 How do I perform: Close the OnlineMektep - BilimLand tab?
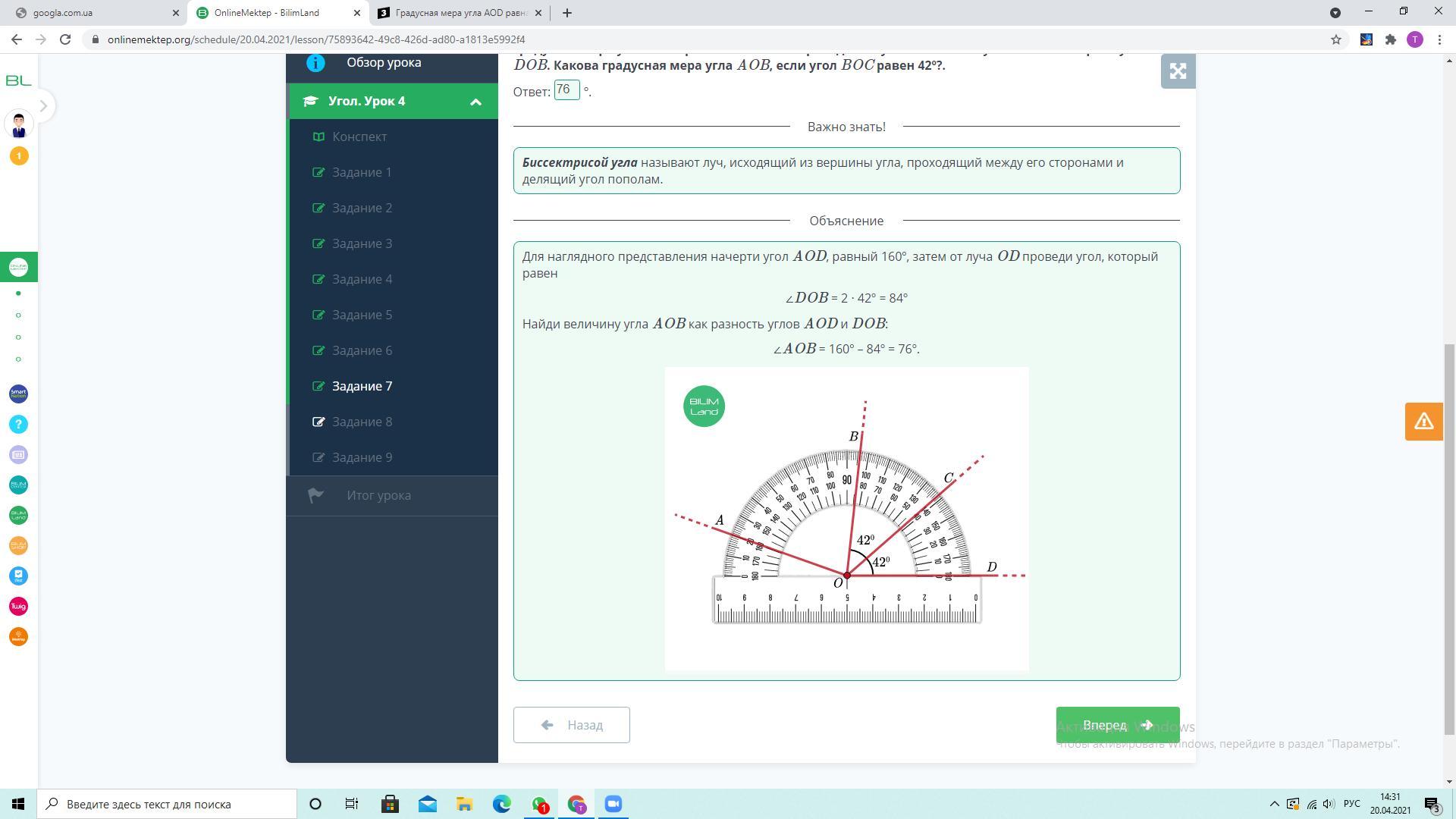pos(356,13)
